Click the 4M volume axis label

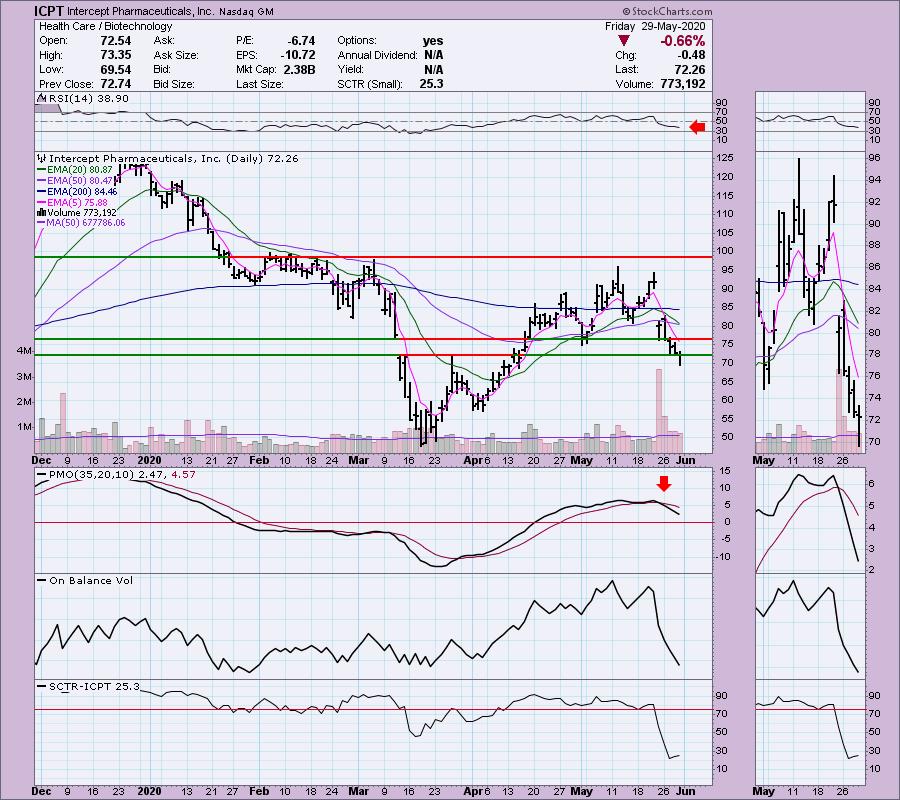(x=25, y=351)
